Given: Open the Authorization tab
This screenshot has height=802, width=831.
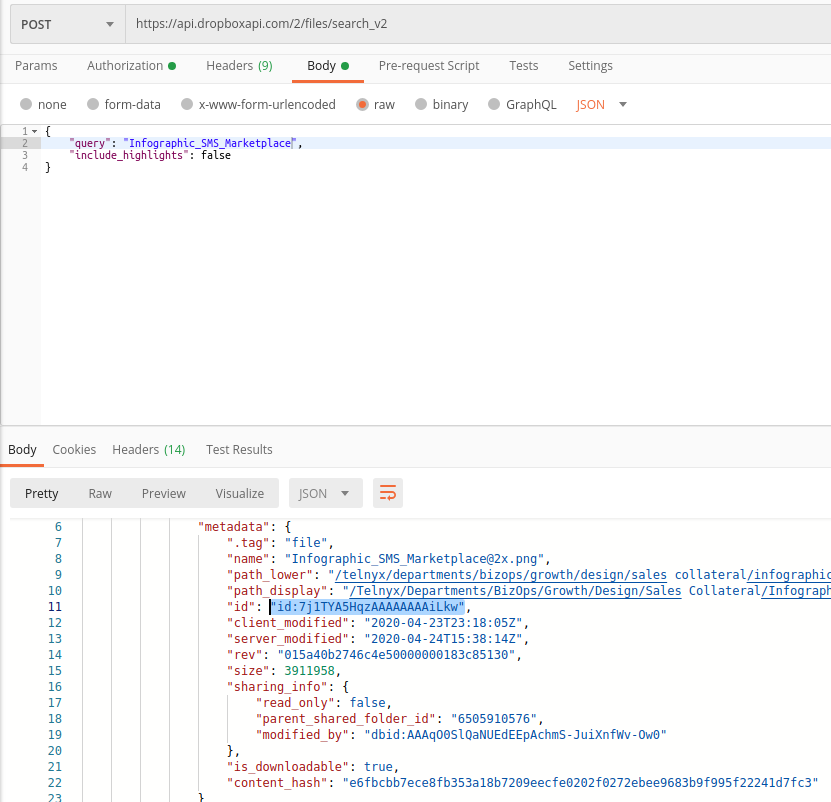Looking at the screenshot, I should coord(131,66).
